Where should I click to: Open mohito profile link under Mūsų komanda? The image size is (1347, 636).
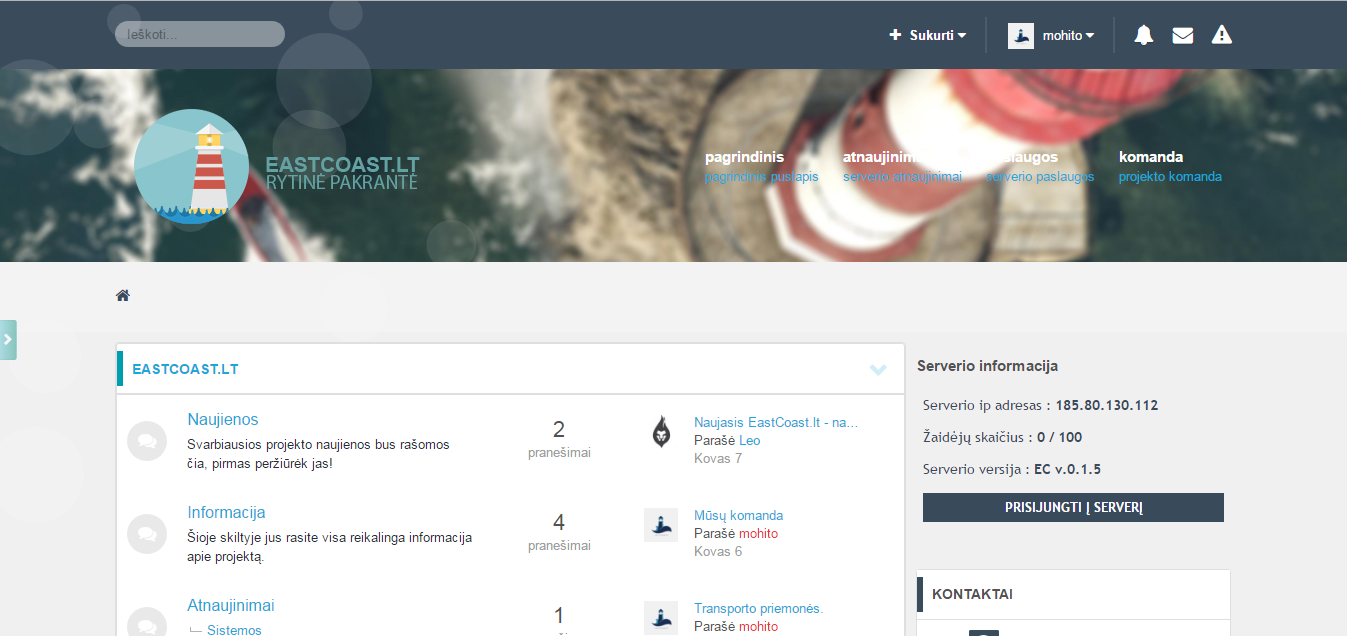(x=758, y=534)
